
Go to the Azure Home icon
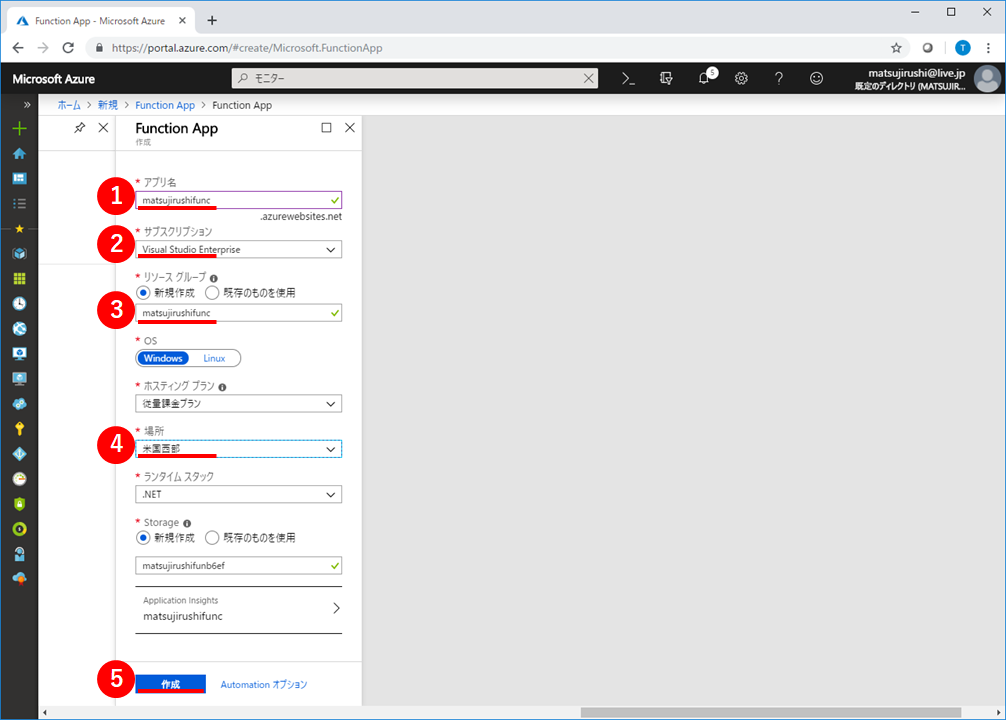tap(19, 153)
